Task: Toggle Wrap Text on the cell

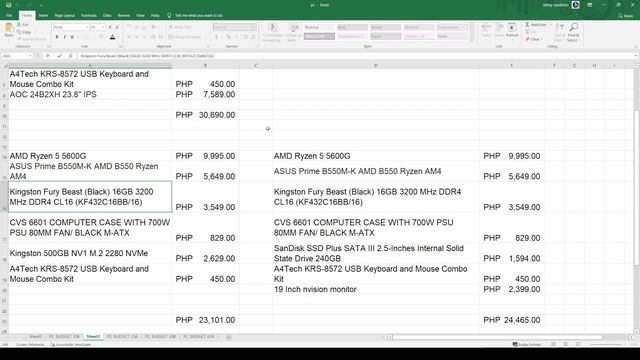Action: coord(180,27)
